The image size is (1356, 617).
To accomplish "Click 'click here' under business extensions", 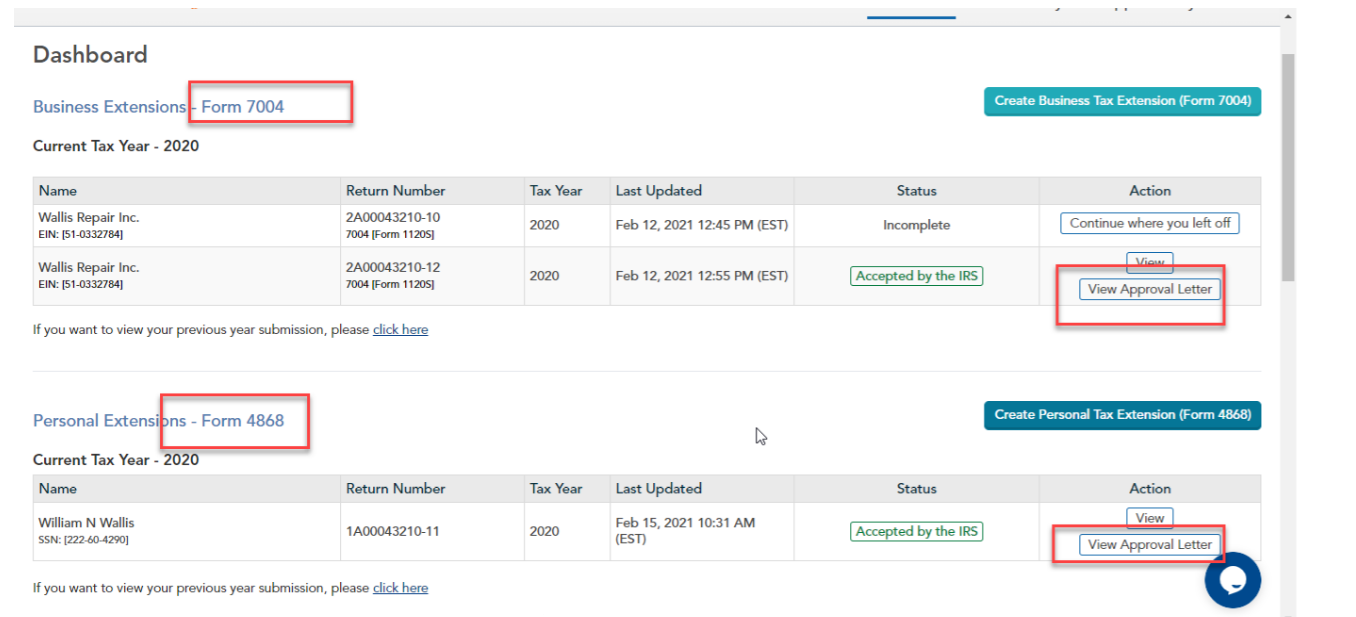I will point(400,329).
